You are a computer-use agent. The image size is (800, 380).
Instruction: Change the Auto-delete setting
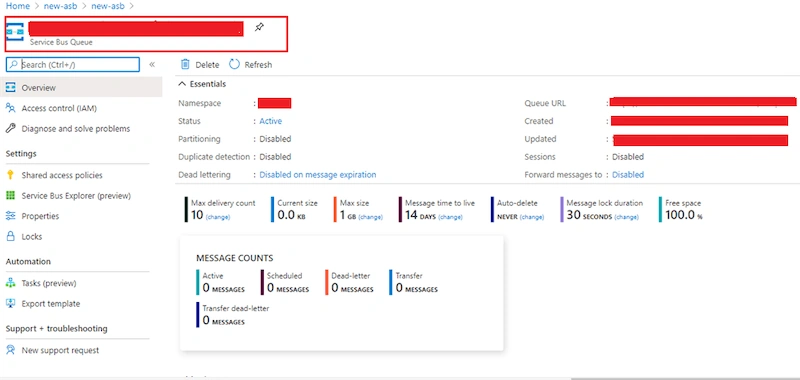[x=532, y=217]
